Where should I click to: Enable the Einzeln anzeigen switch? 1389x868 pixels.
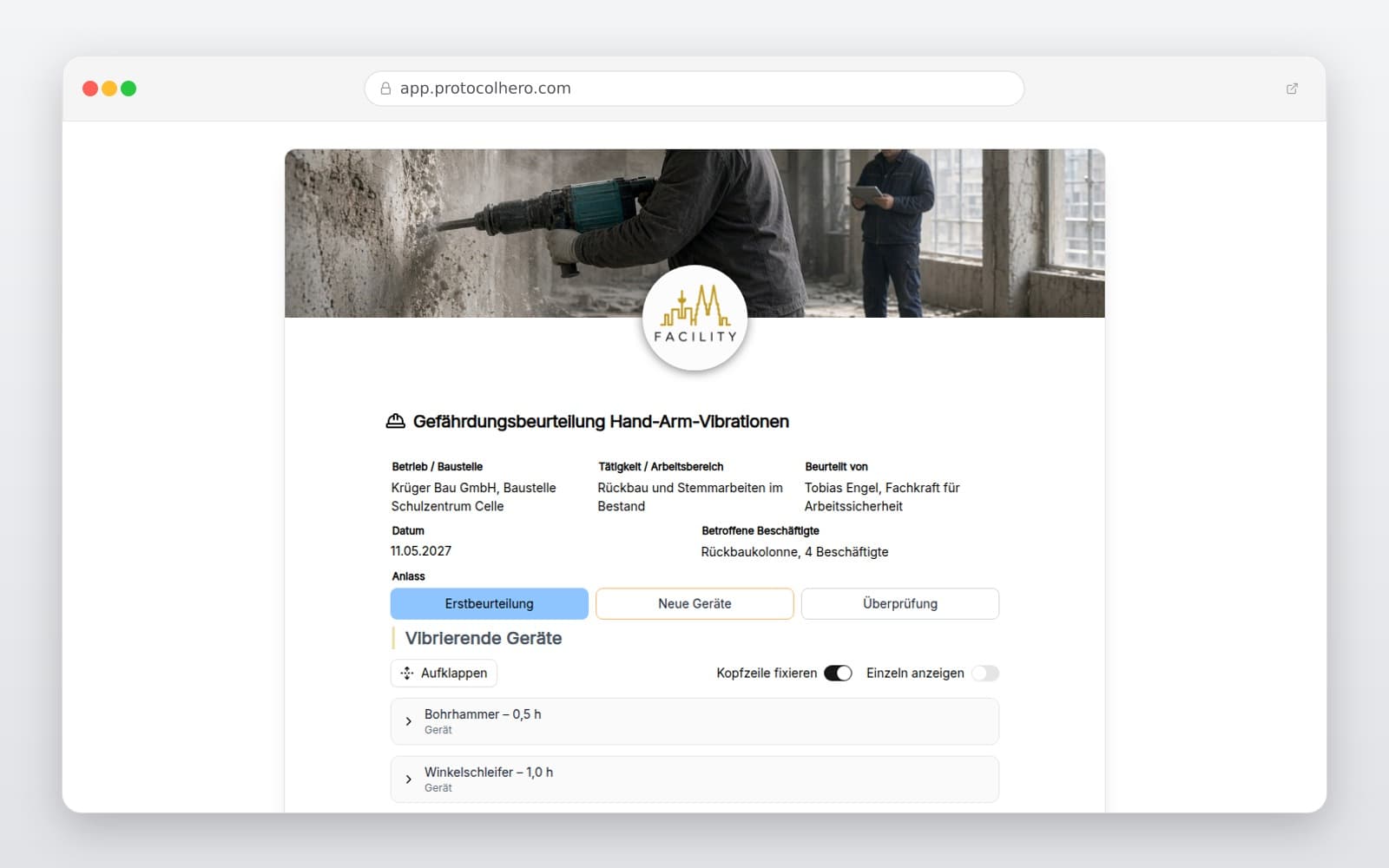985,673
